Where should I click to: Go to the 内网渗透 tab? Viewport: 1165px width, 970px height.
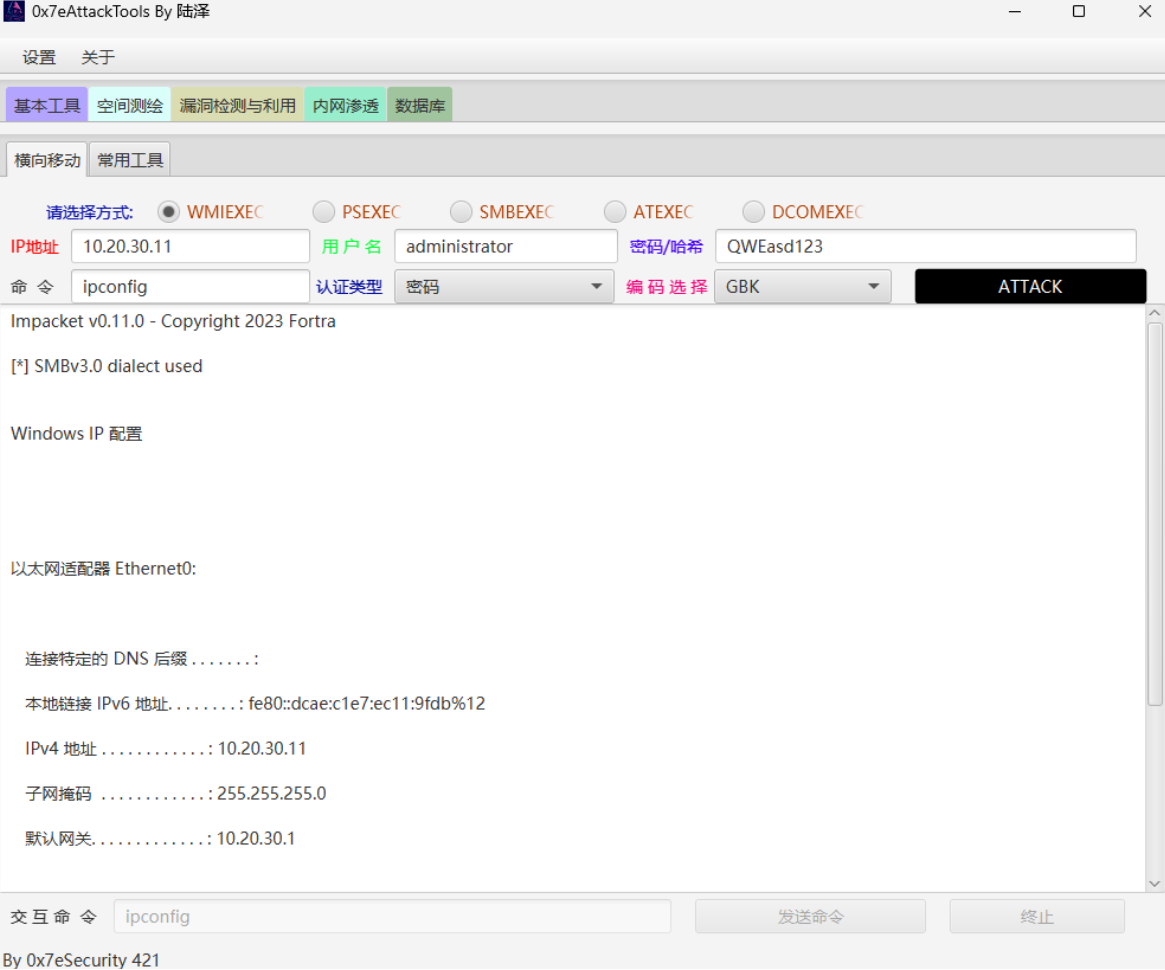tap(345, 105)
